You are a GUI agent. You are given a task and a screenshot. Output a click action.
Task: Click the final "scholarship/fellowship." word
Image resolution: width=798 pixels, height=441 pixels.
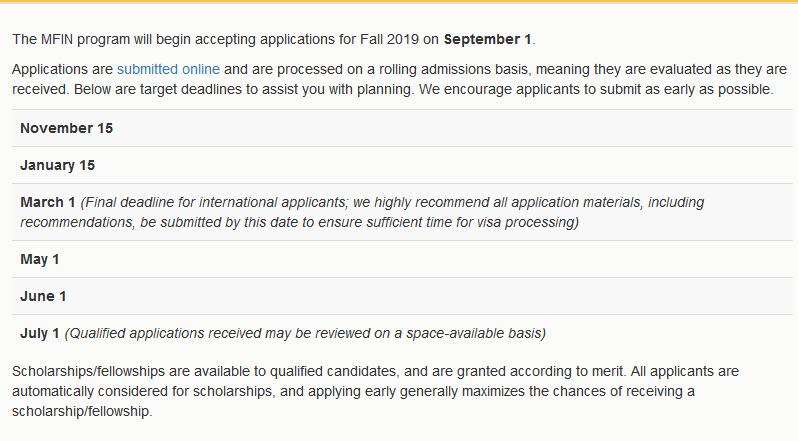[x=82, y=411]
